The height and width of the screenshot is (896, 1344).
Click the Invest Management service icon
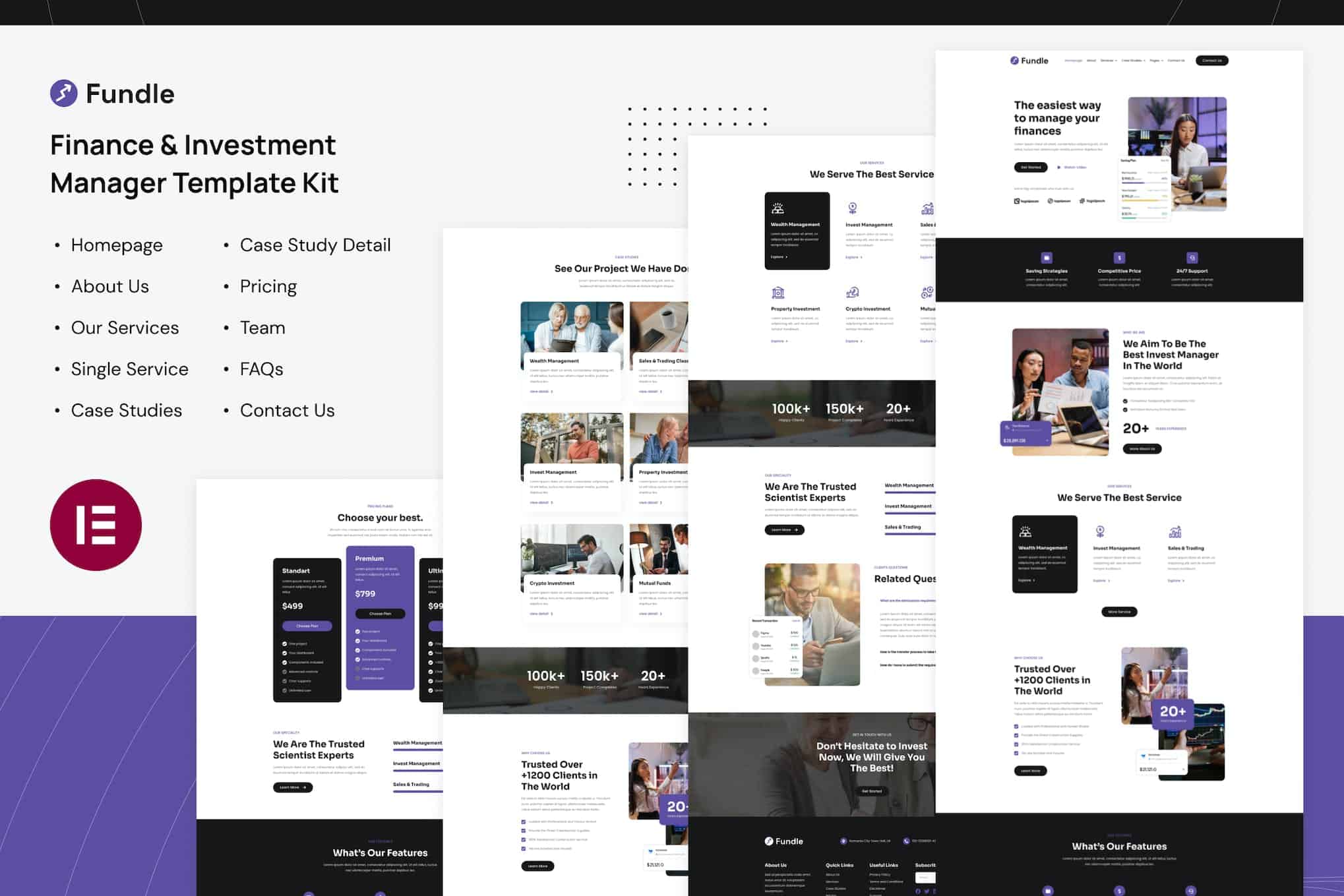click(853, 208)
